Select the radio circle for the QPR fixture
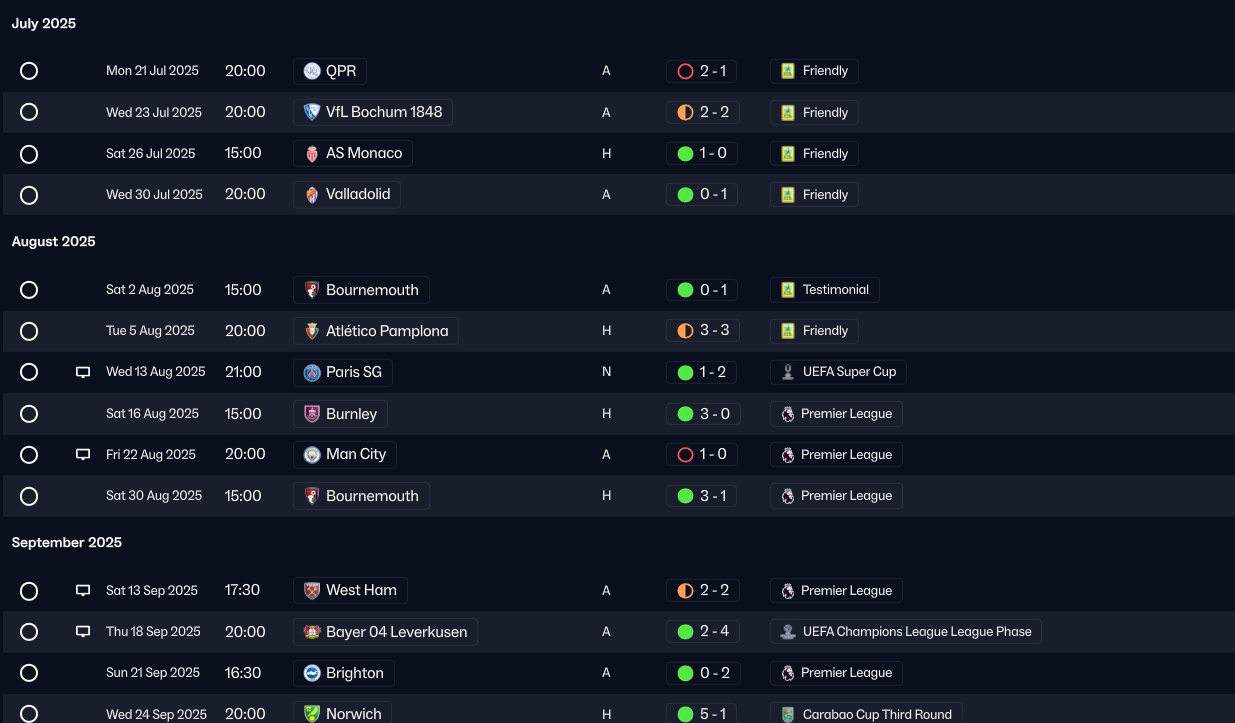 (29, 71)
